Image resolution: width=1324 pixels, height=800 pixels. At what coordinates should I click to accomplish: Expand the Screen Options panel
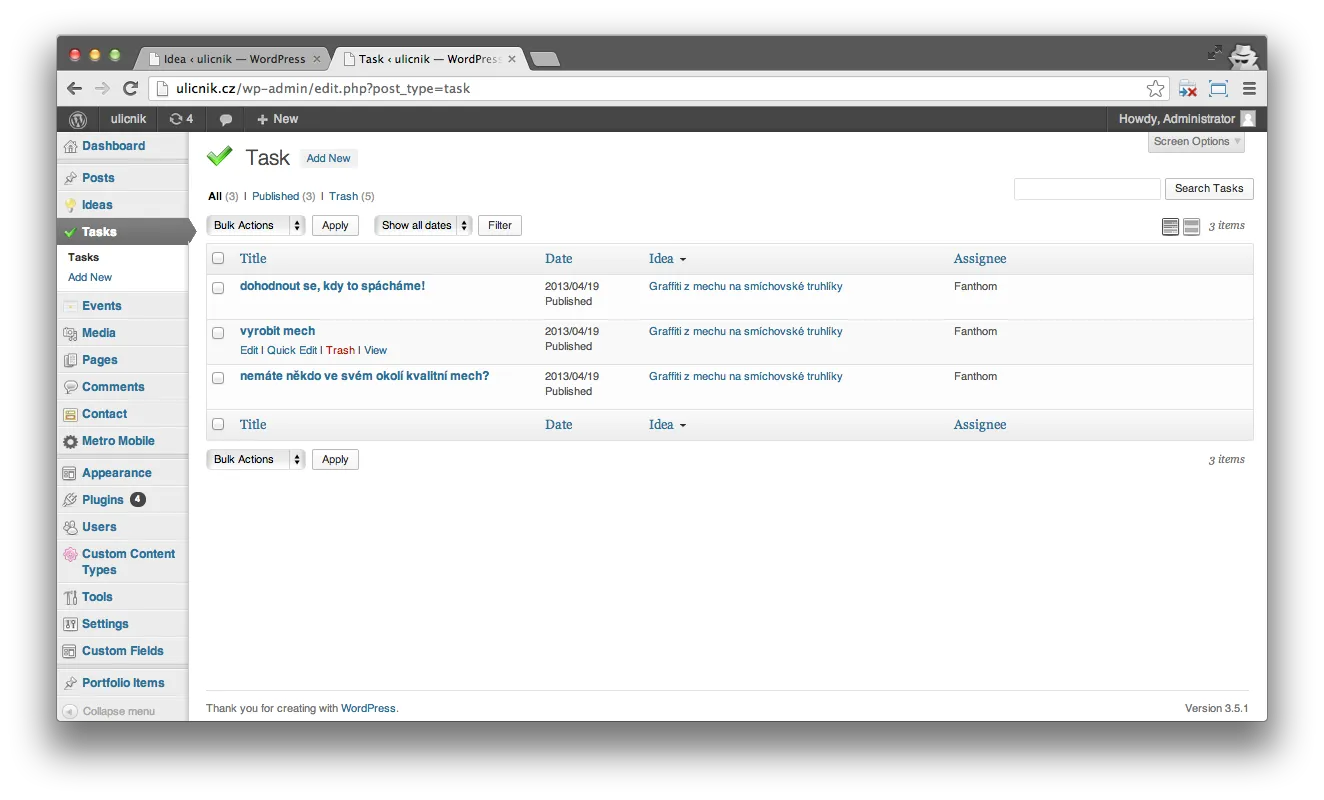(x=1196, y=142)
